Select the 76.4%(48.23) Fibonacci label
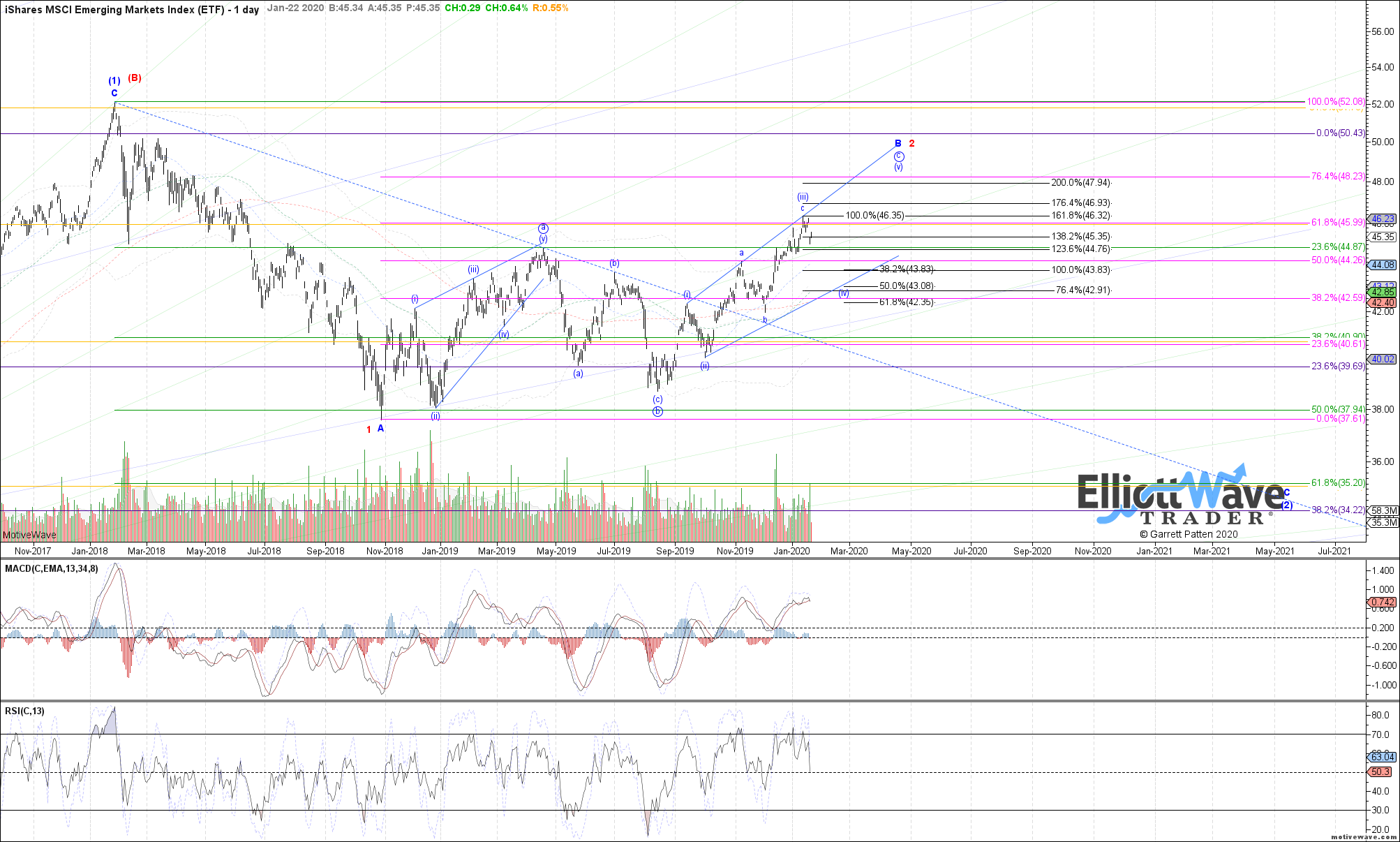This screenshot has width=1400, height=842. tap(1337, 176)
